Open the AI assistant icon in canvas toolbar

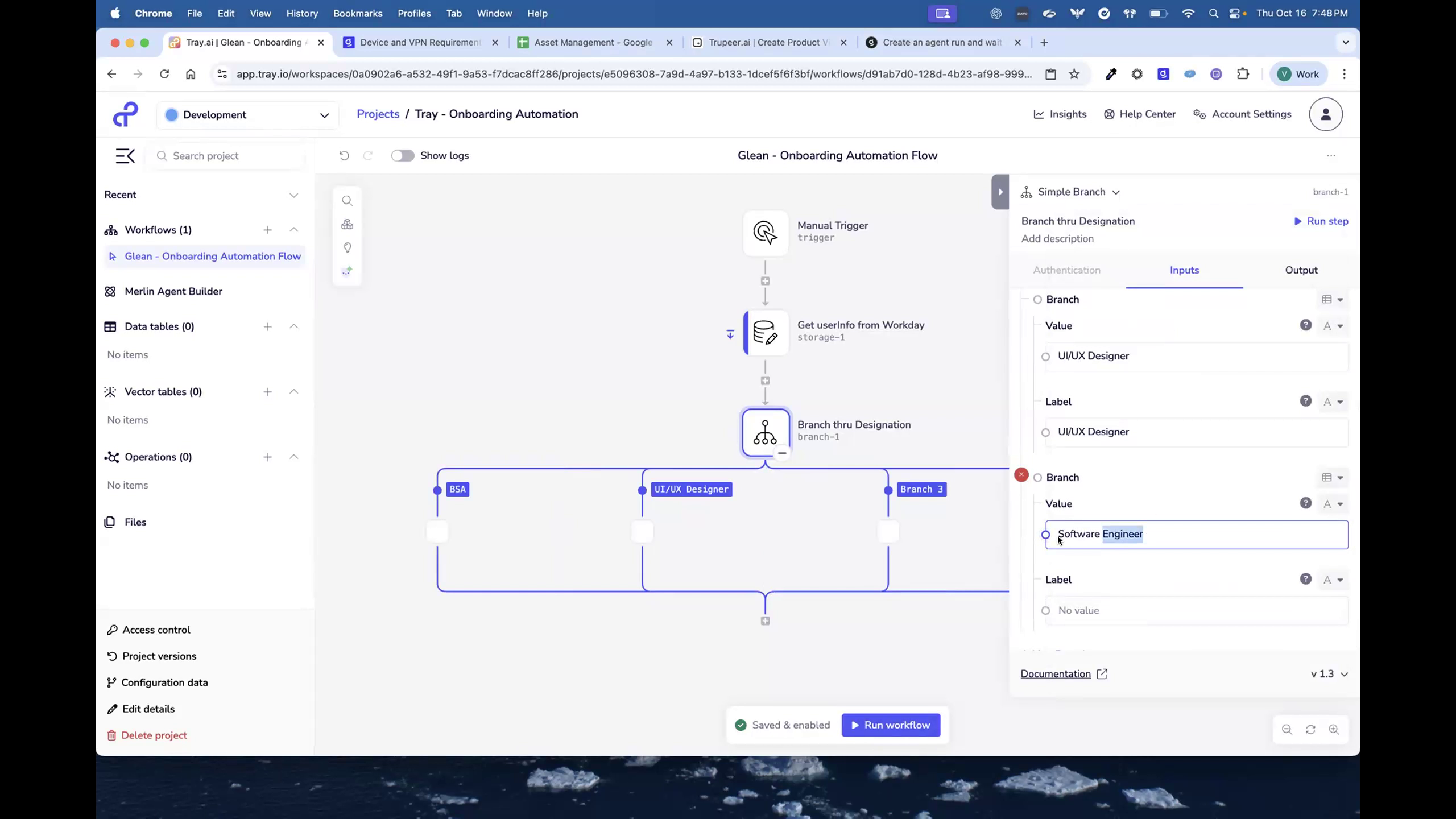click(347, 271)
